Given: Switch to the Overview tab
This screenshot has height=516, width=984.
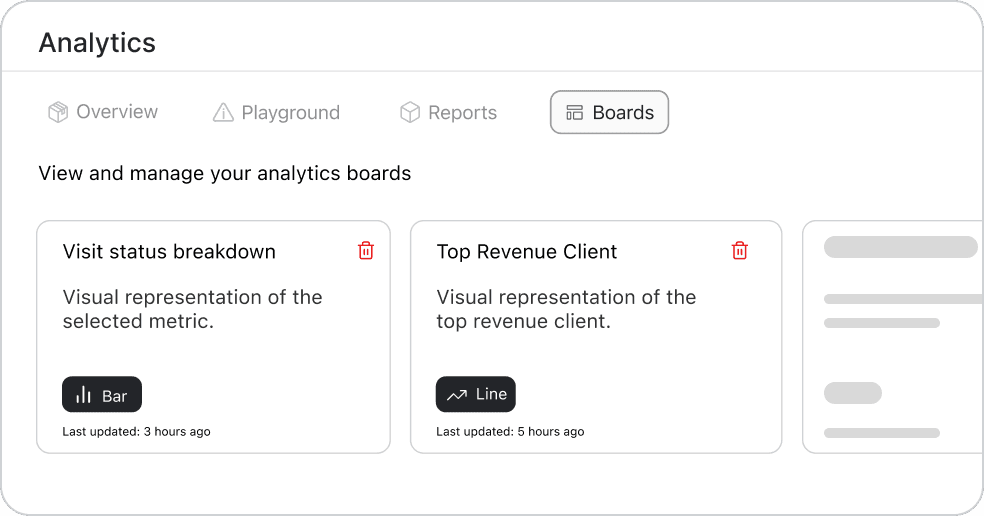Looking at the screenshot, I should [x=103, y=112].
